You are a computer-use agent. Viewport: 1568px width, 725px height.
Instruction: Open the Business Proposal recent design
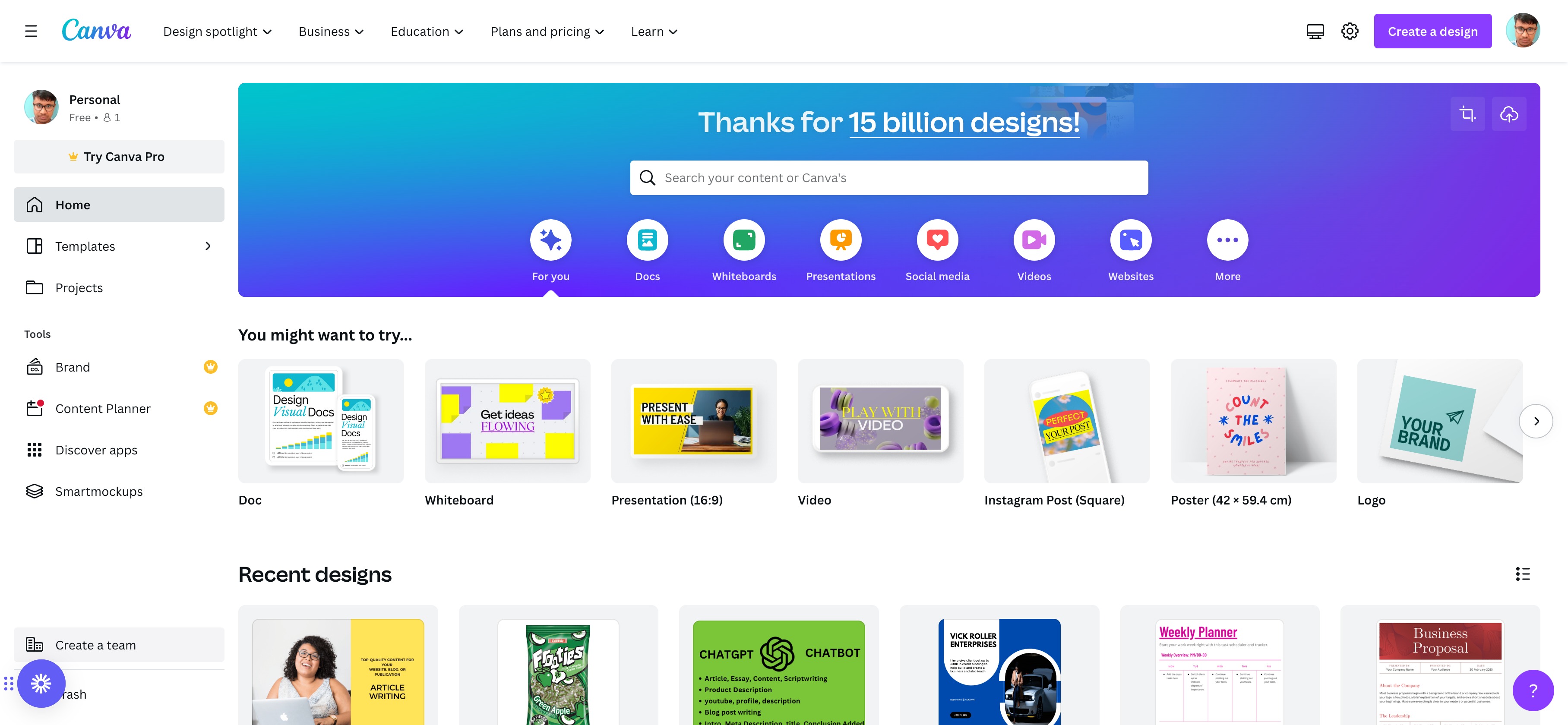[1440, 665]
